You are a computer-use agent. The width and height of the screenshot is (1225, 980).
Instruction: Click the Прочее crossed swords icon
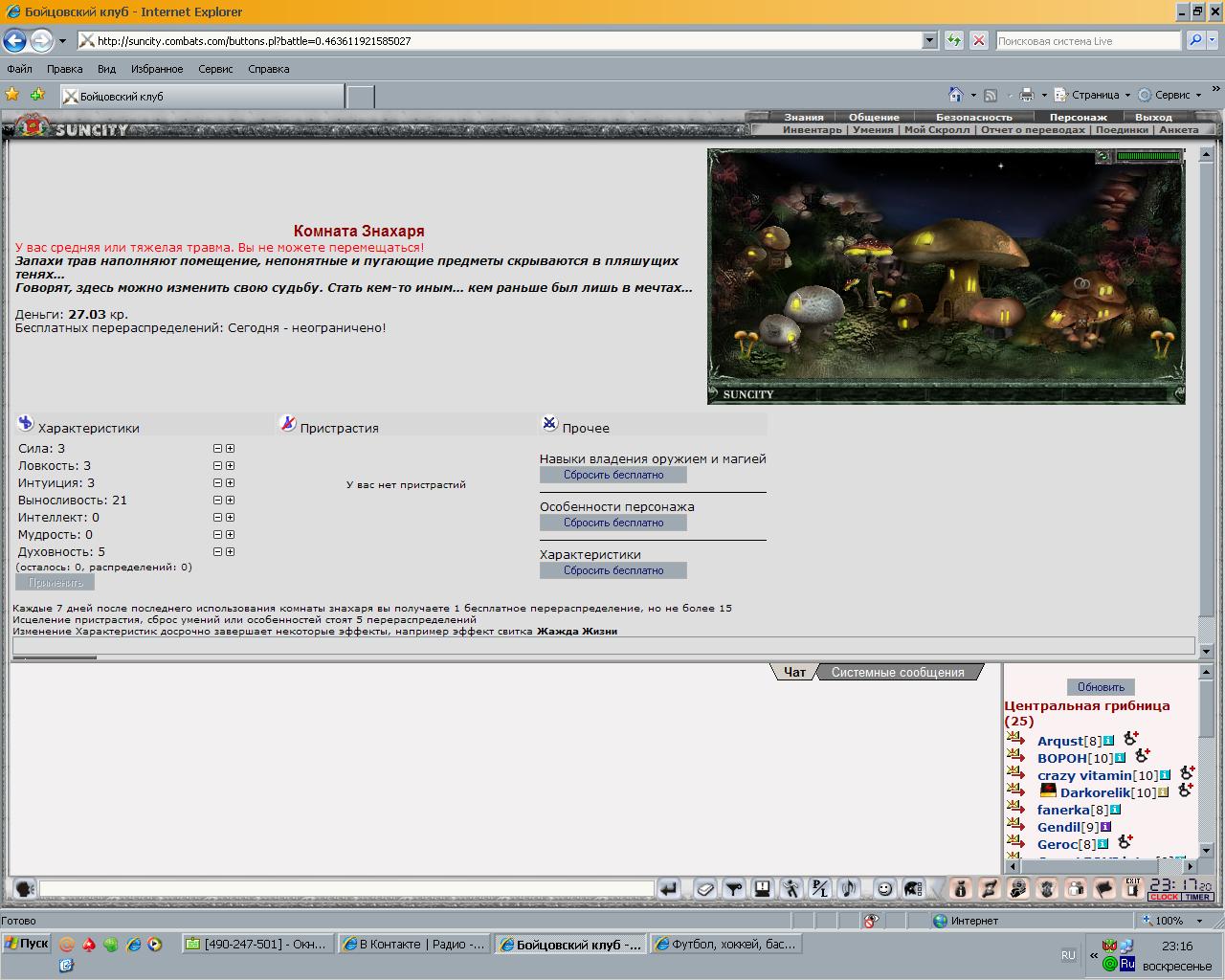tap(549, 423)
